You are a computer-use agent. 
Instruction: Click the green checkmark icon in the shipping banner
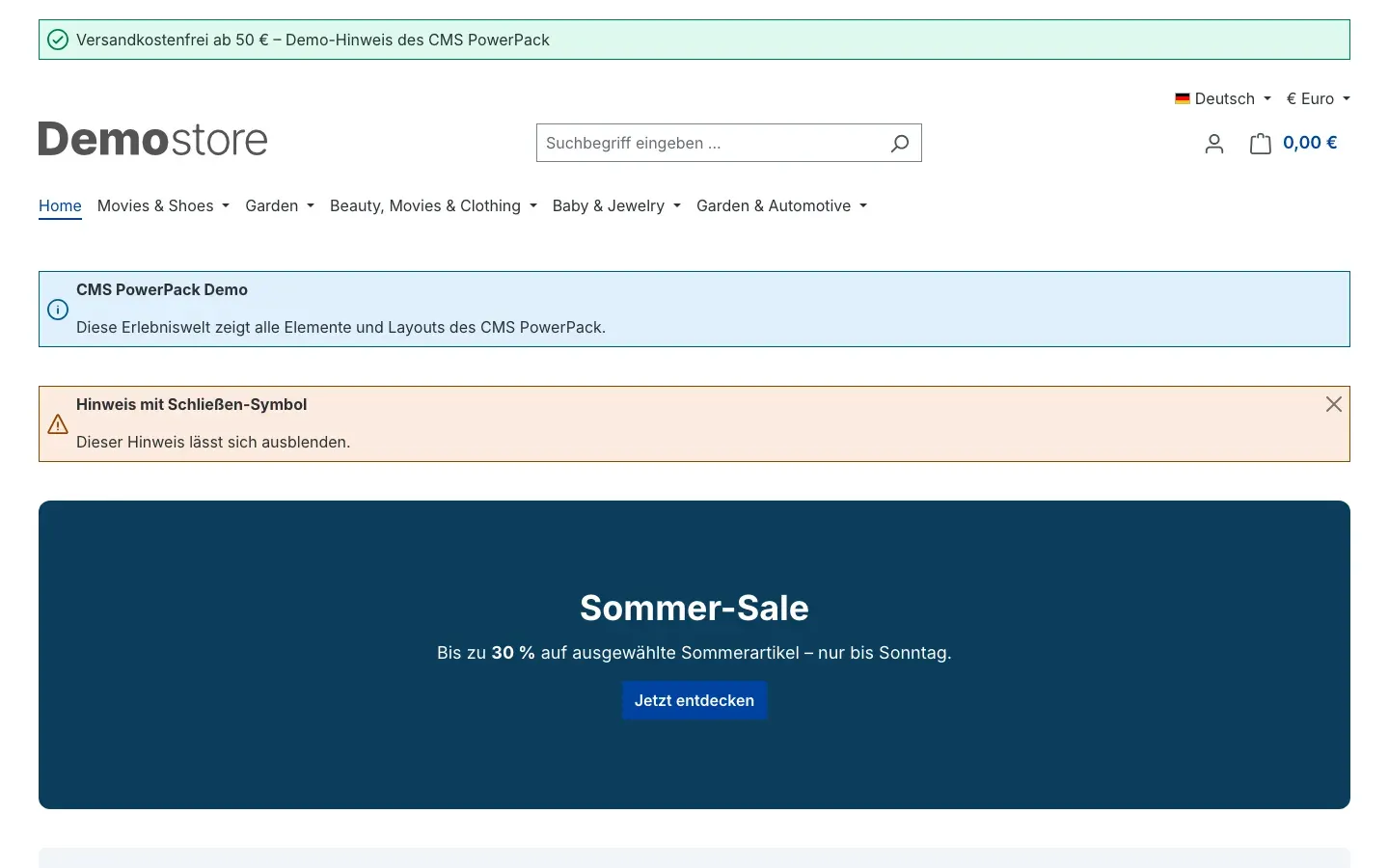58,40
